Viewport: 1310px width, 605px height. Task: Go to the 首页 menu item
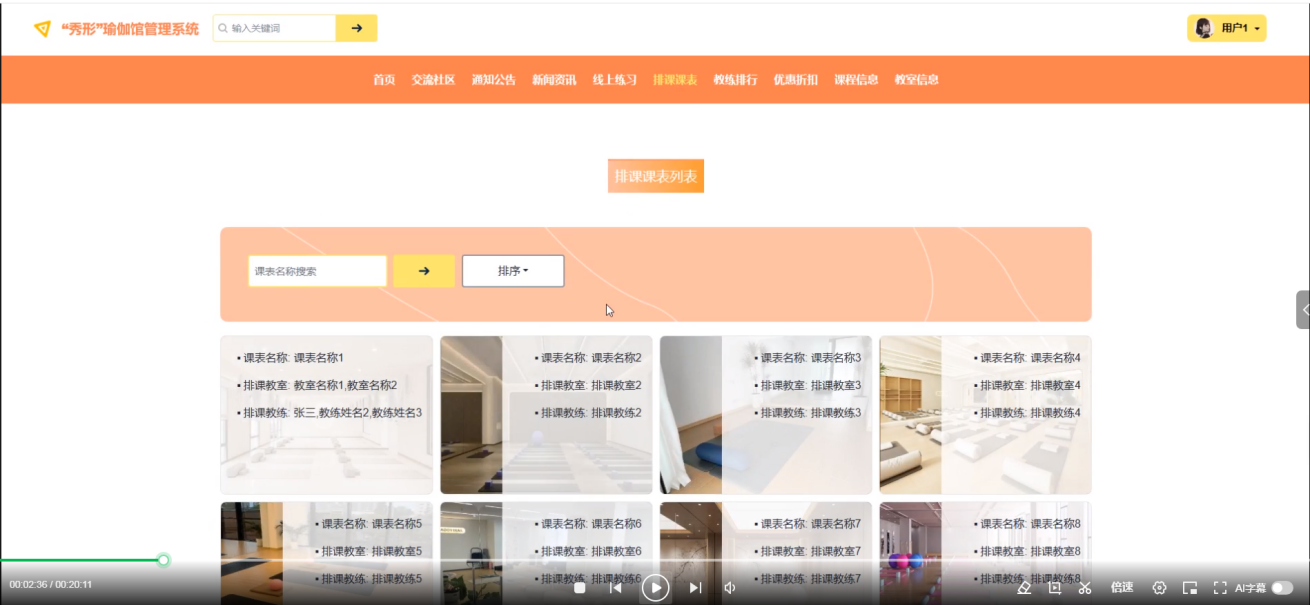click(x=384, y=80)
